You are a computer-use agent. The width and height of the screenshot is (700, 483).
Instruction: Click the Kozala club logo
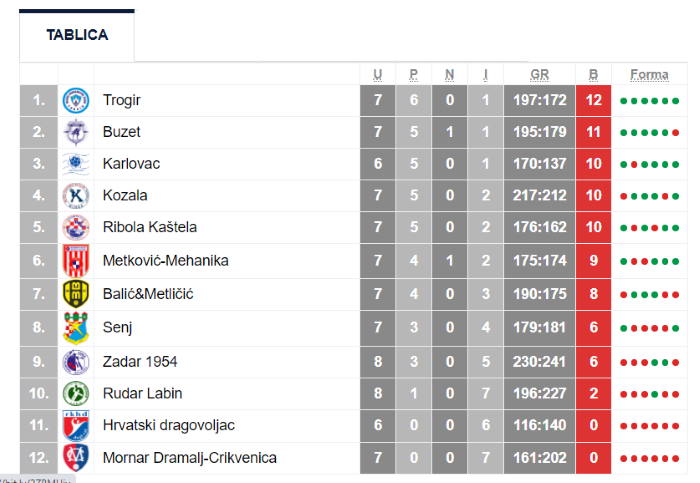pyautogui.click(x=76, y=196)
